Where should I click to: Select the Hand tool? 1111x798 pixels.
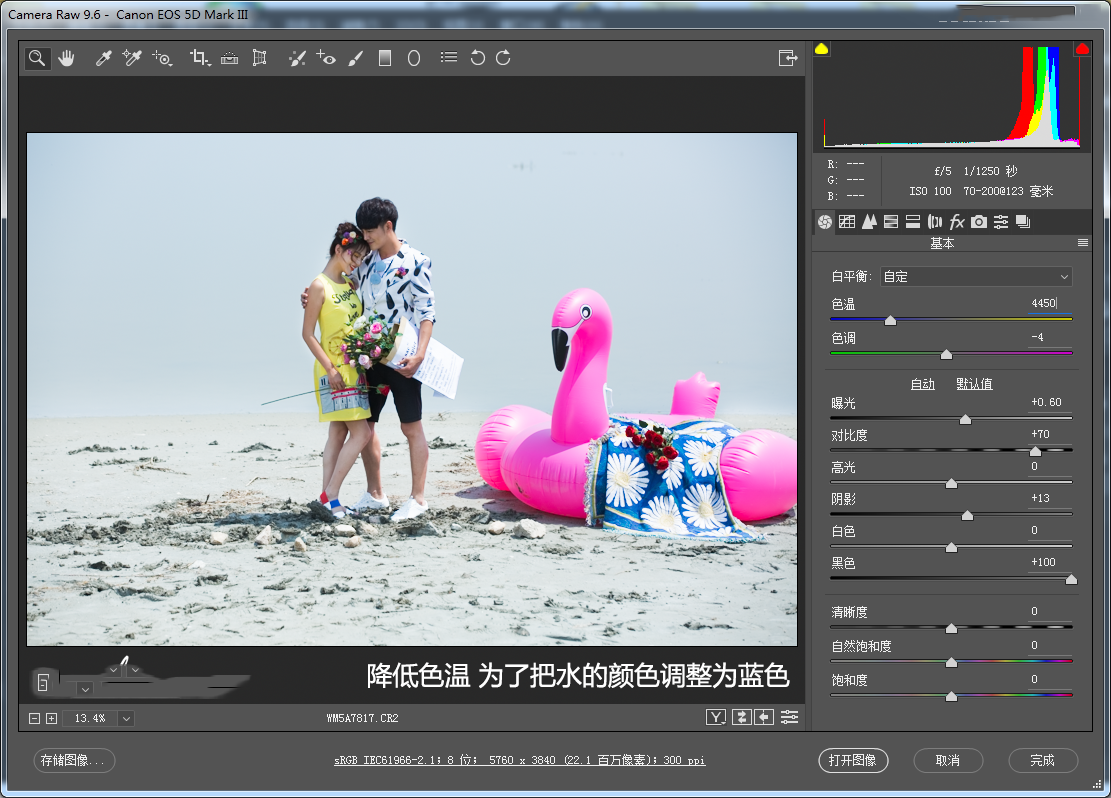[x=67, y=58]
